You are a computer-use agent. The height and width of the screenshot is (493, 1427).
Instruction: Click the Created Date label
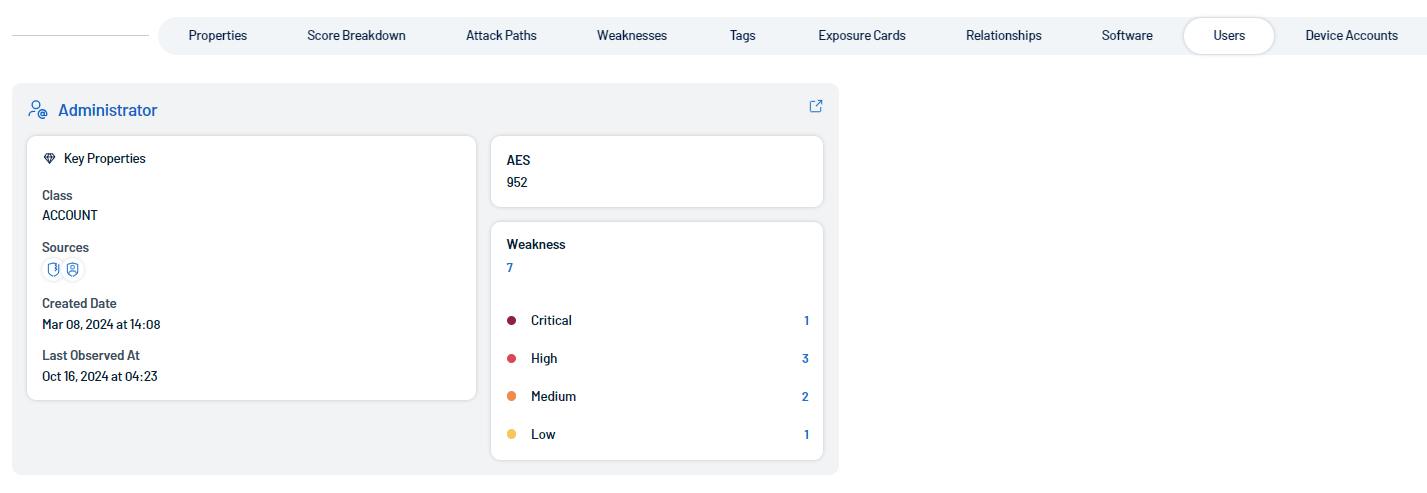coord(79,303)
